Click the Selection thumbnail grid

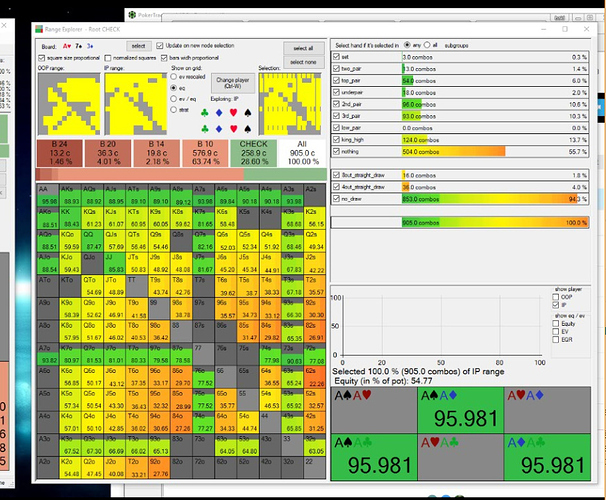click(x=290, y=104)
